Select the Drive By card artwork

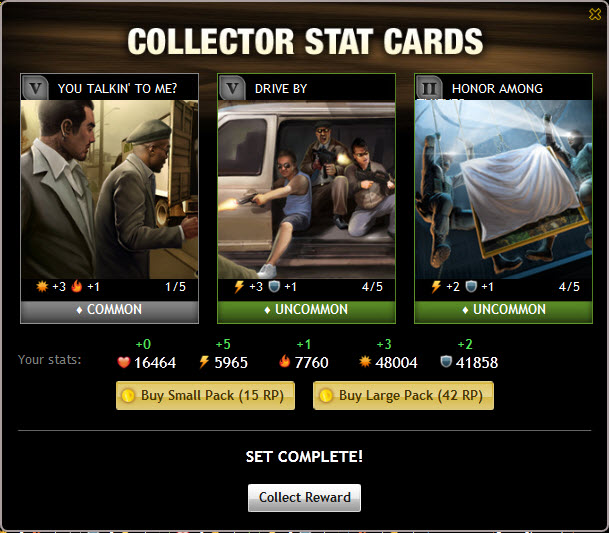point(306,190)
